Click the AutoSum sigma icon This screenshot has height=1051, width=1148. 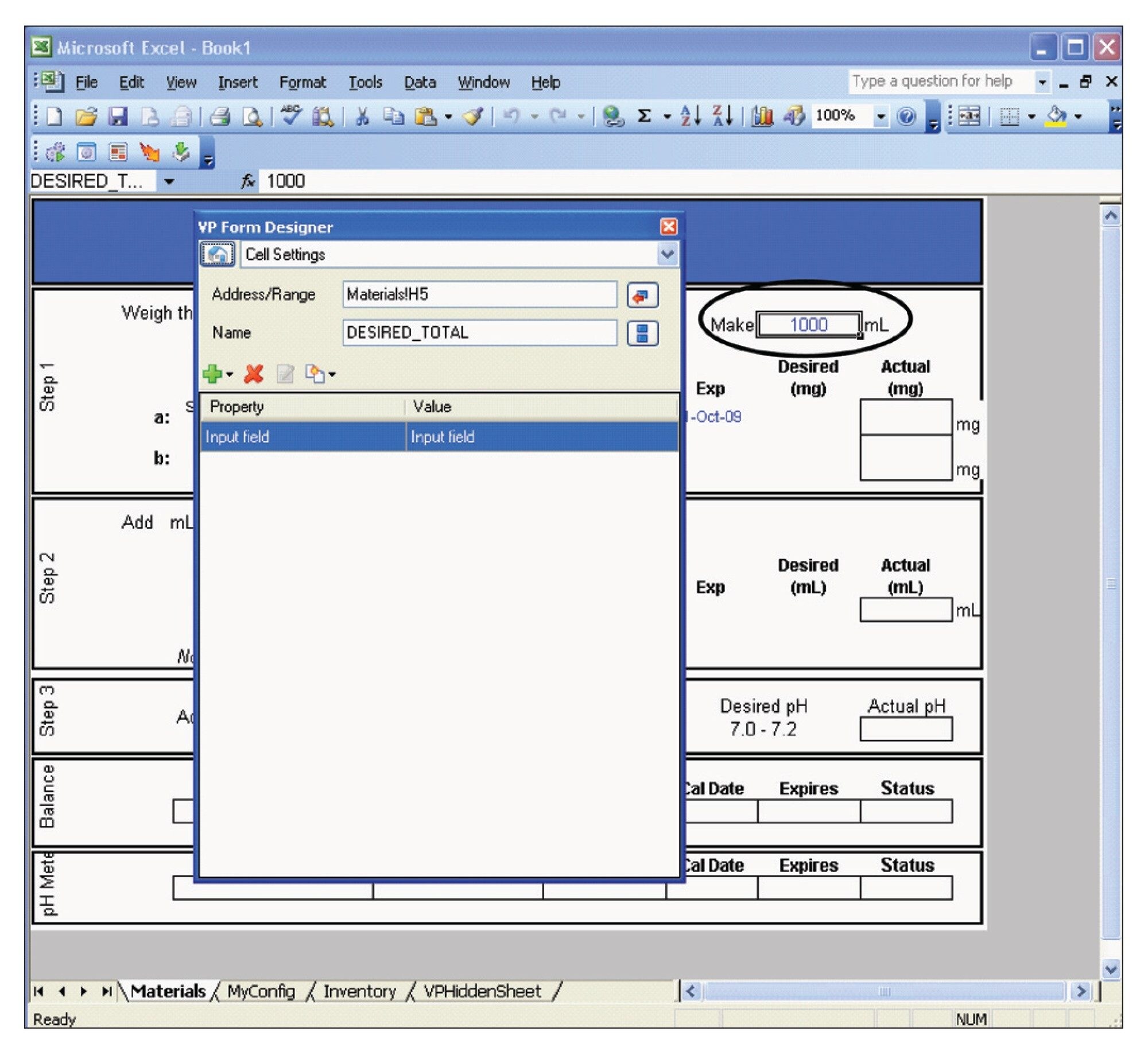[x=645, y=117]
